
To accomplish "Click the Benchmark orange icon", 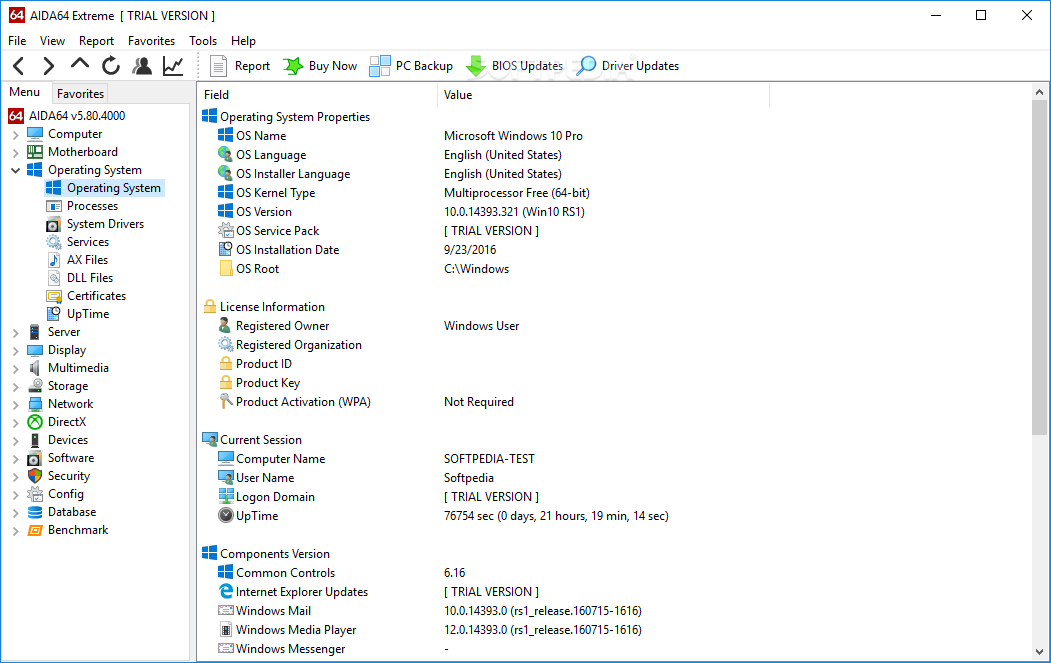I will [x=35, y=530].
